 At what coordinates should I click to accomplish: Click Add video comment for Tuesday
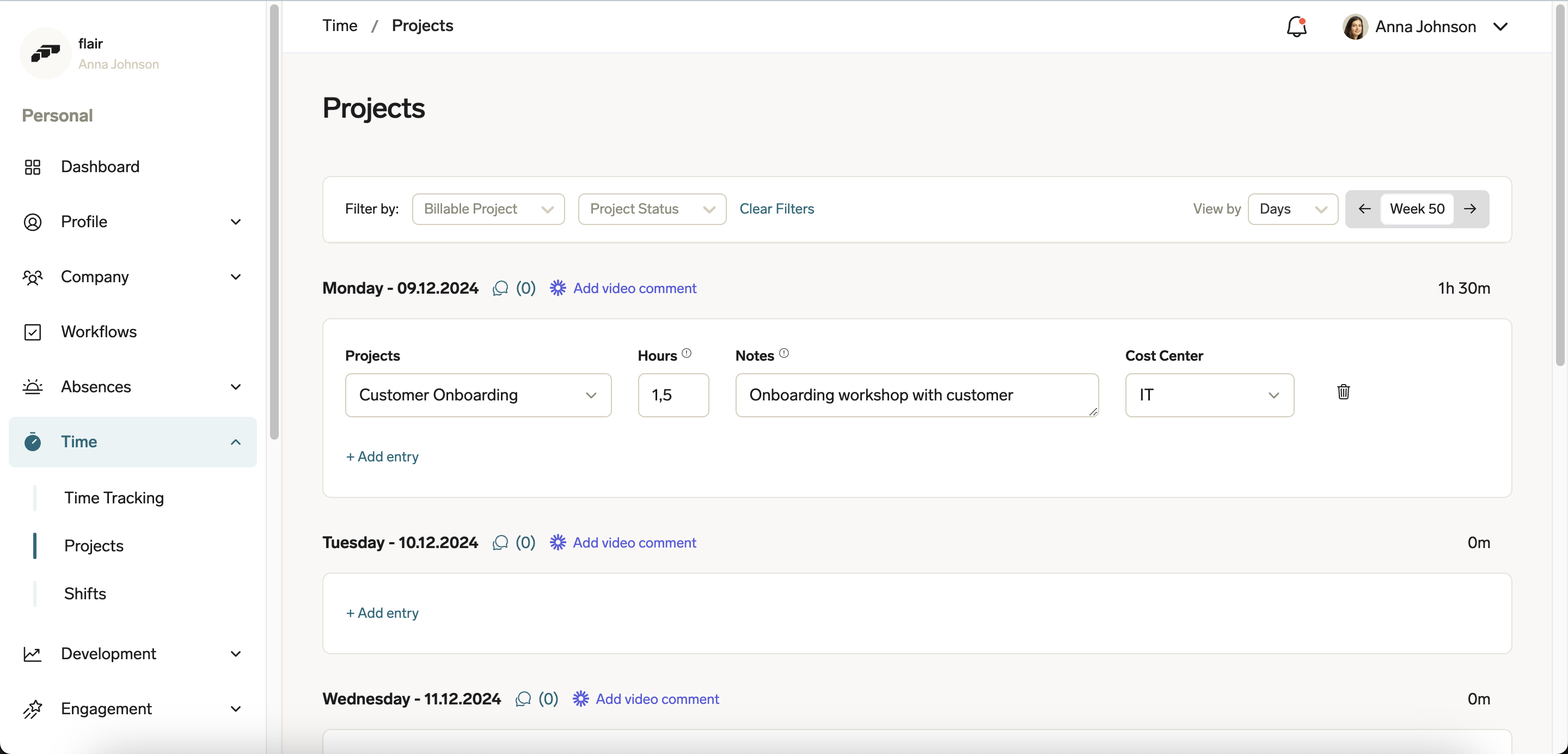[x=634, y=542]
